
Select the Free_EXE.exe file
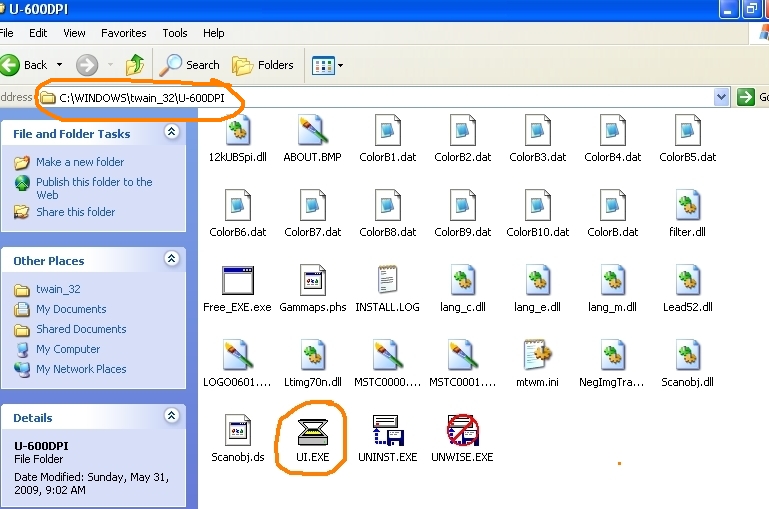point(238,288)
